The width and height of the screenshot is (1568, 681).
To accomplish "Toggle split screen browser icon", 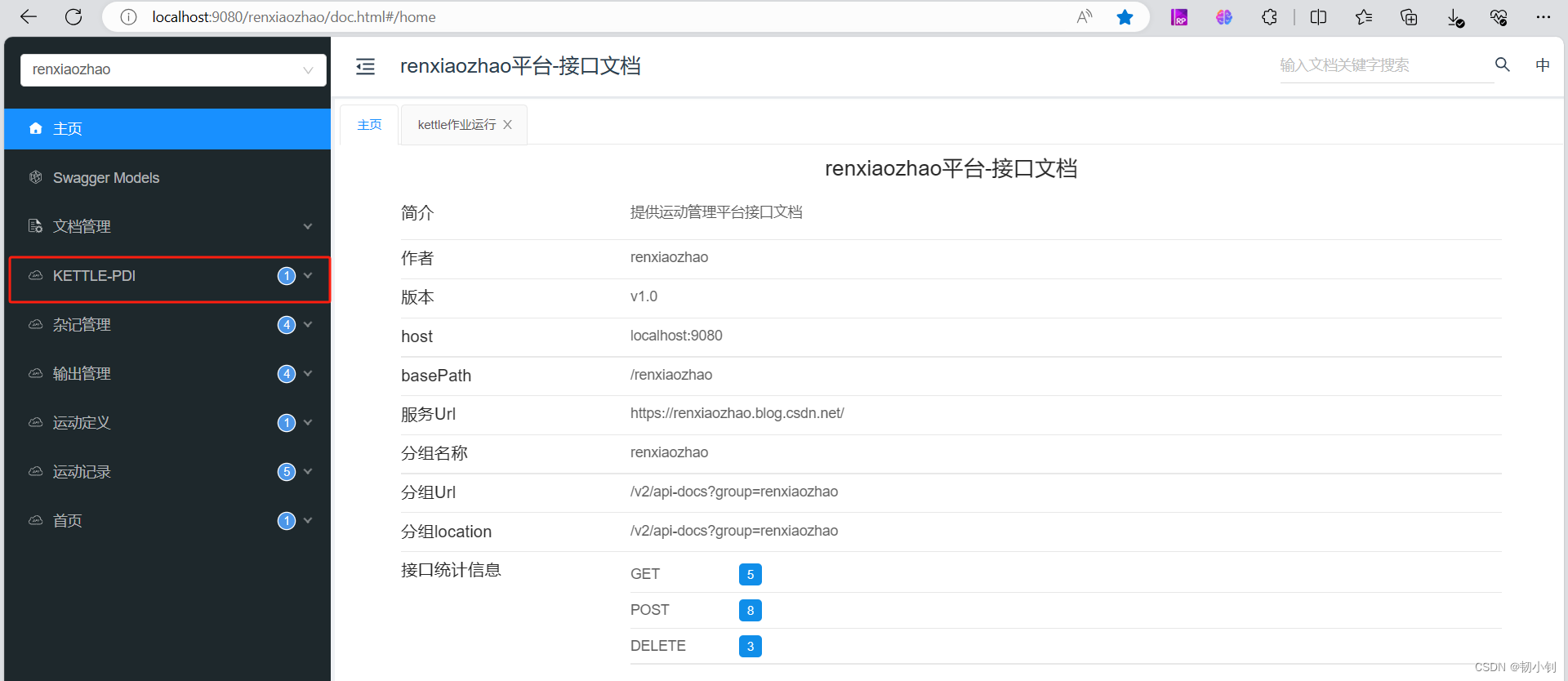I will click(x=1318, y=17).
